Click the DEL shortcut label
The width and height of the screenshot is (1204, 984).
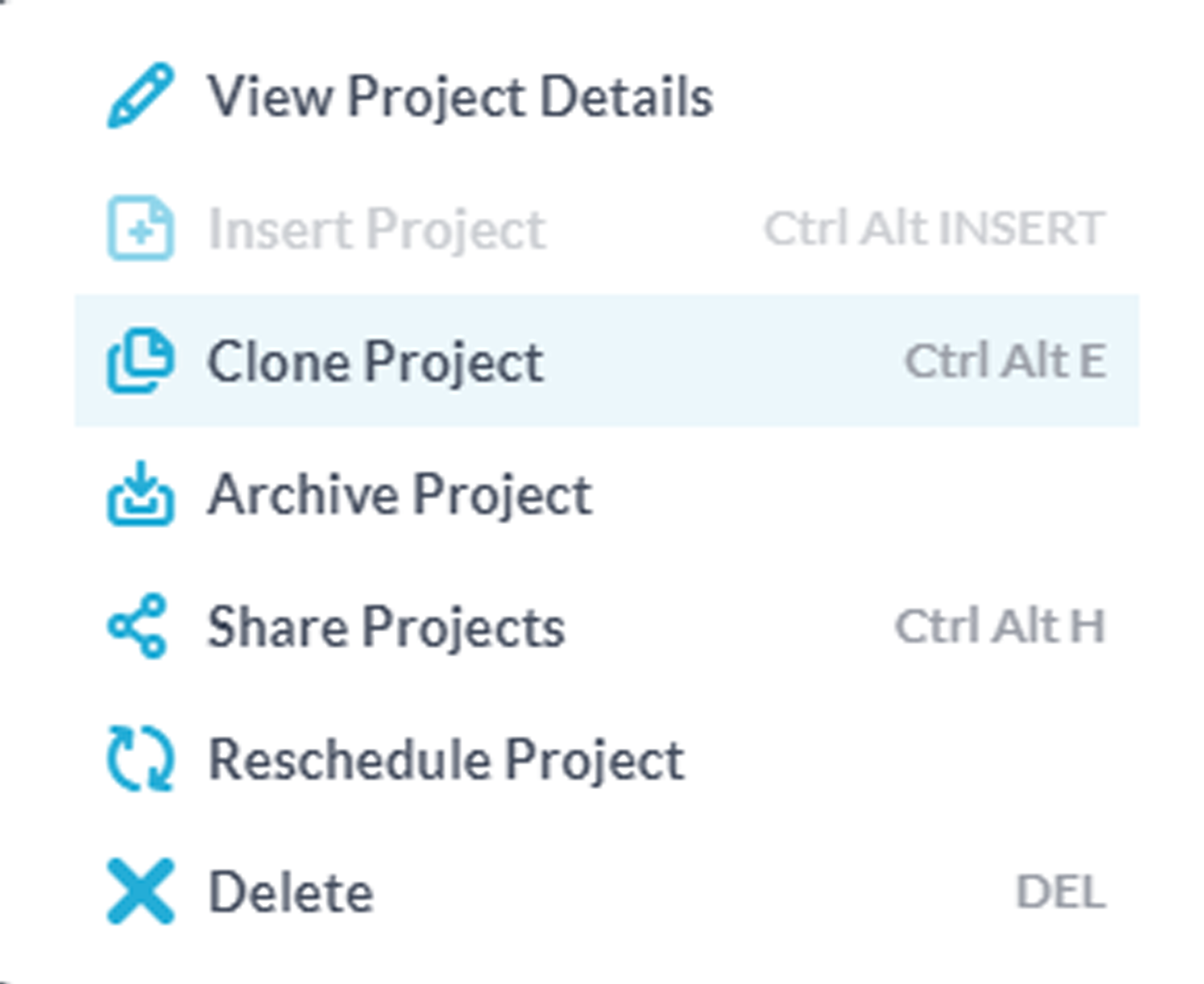(x=1061, y=892)
